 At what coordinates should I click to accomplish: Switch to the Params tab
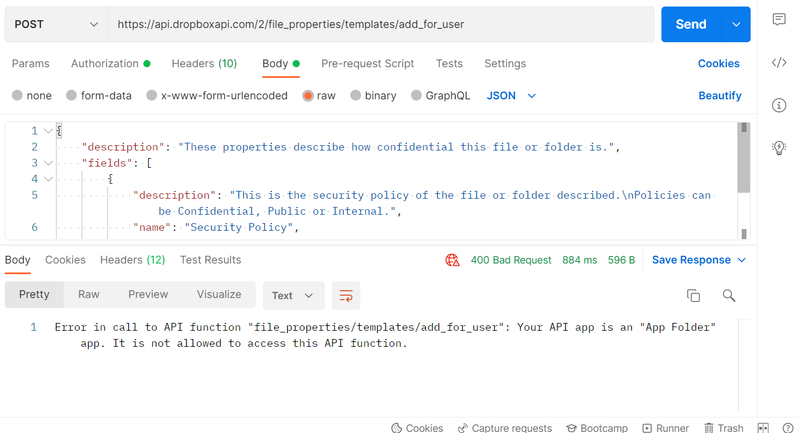tap(31, 63)
